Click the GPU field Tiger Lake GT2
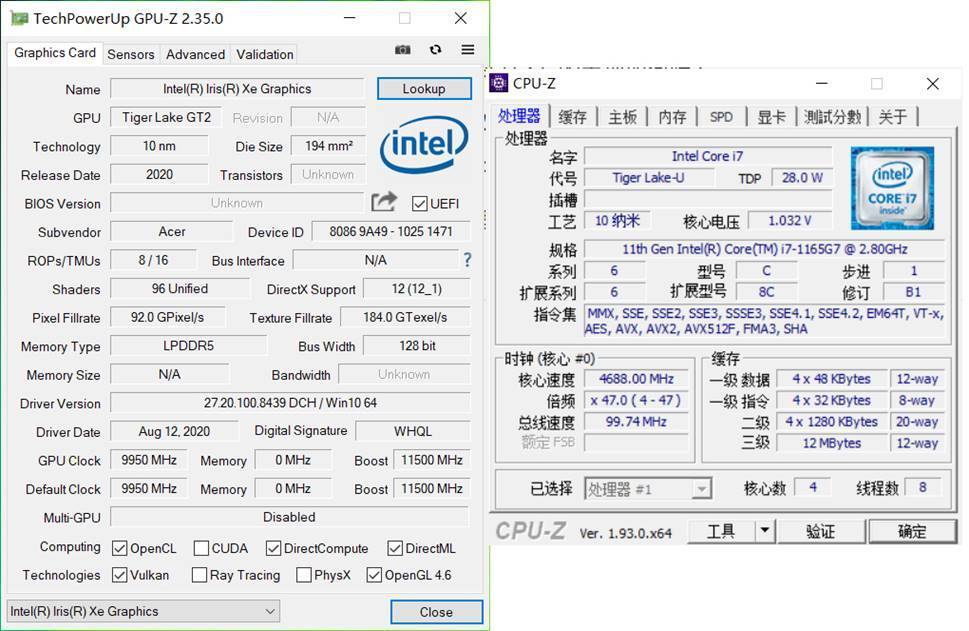This screenshot has height=631, width=969. [x=166, y=117]
